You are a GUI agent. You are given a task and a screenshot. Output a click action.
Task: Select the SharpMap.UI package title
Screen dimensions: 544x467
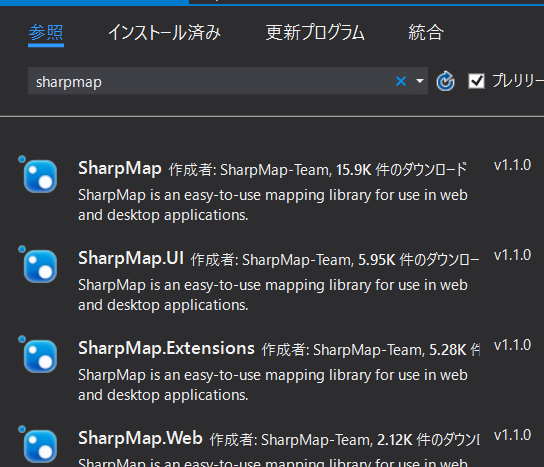coord(131,259)
